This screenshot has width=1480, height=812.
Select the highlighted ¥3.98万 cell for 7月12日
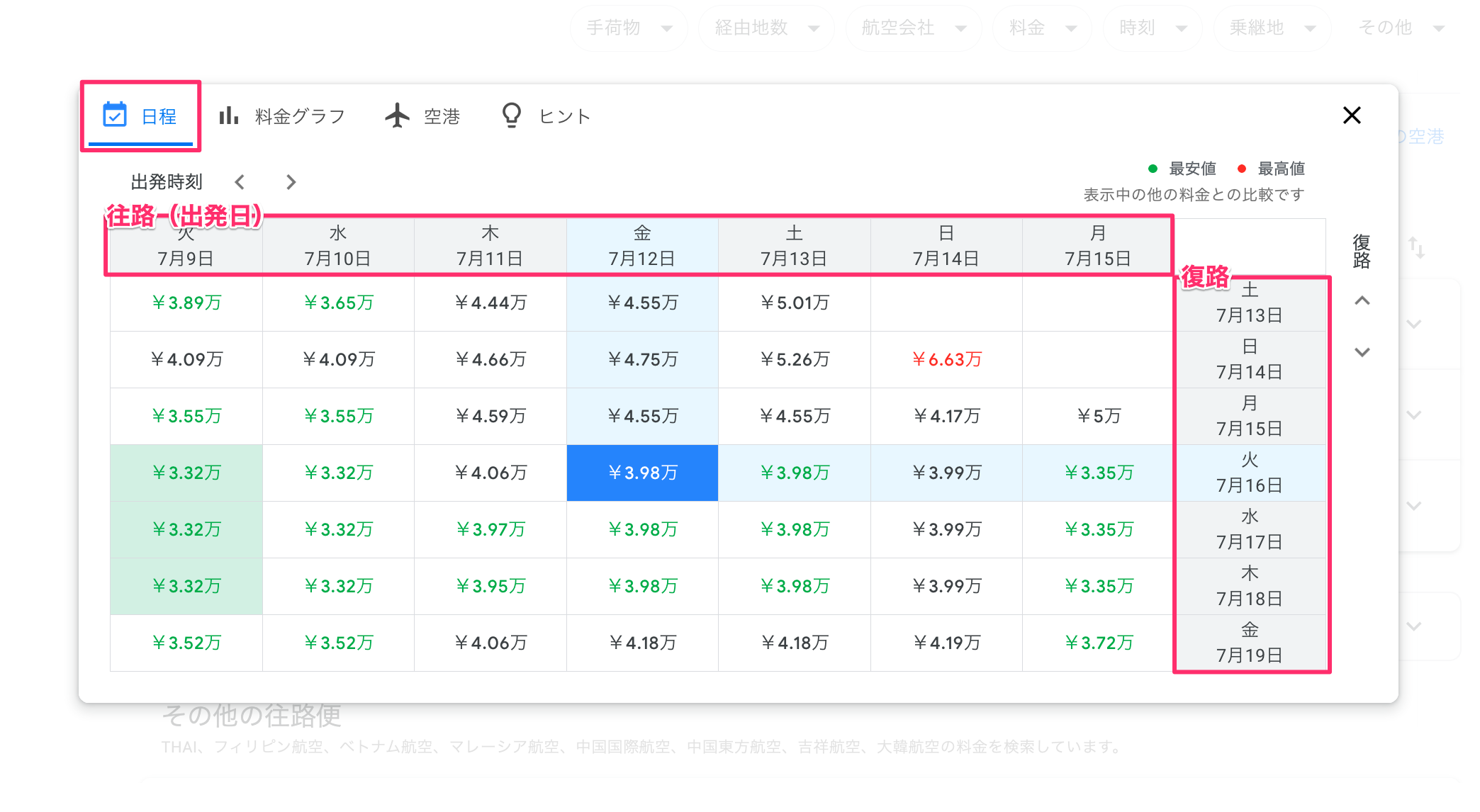point(642,473)
